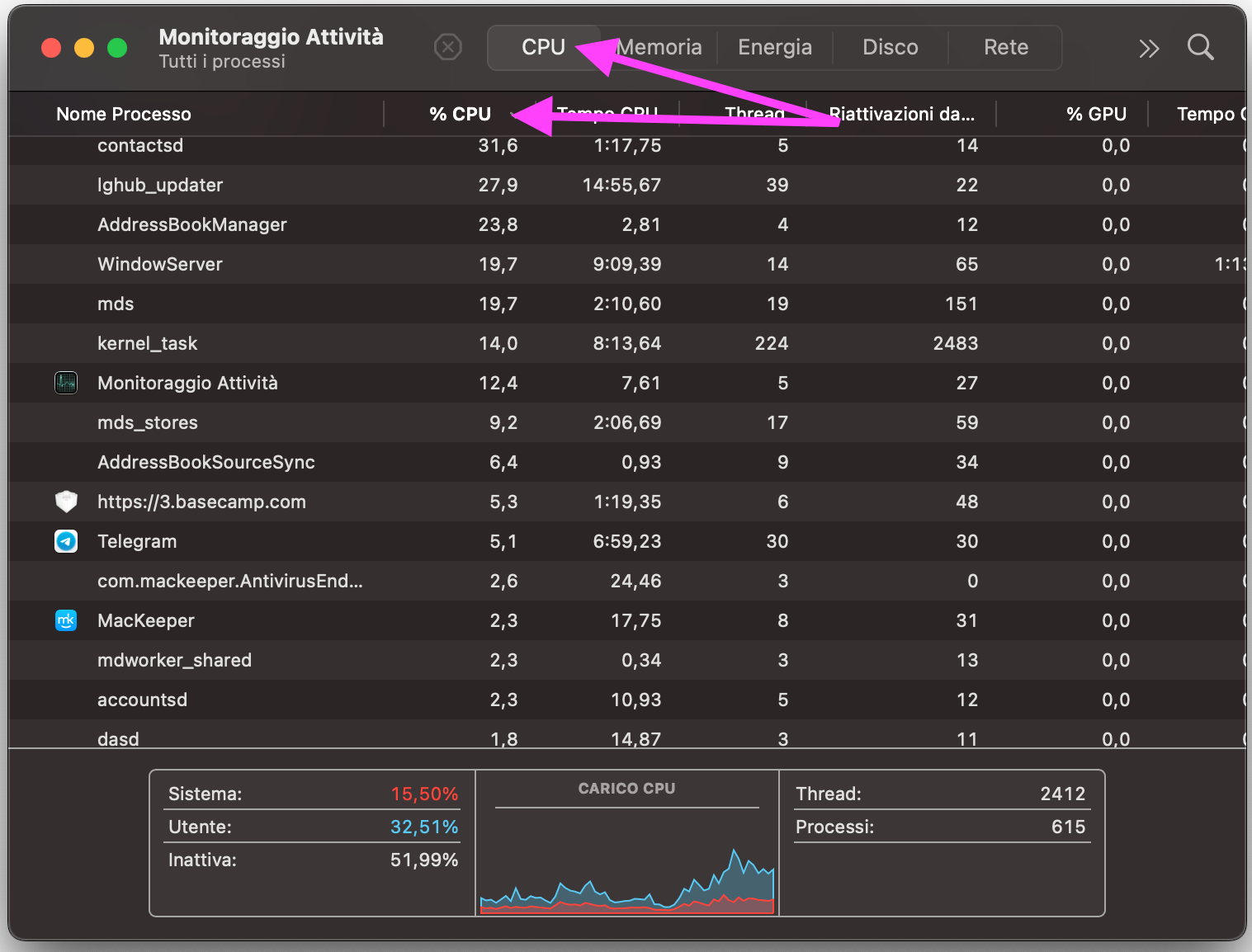Click the Telegram app icon
1252x952 pixels.
[65, 541]
